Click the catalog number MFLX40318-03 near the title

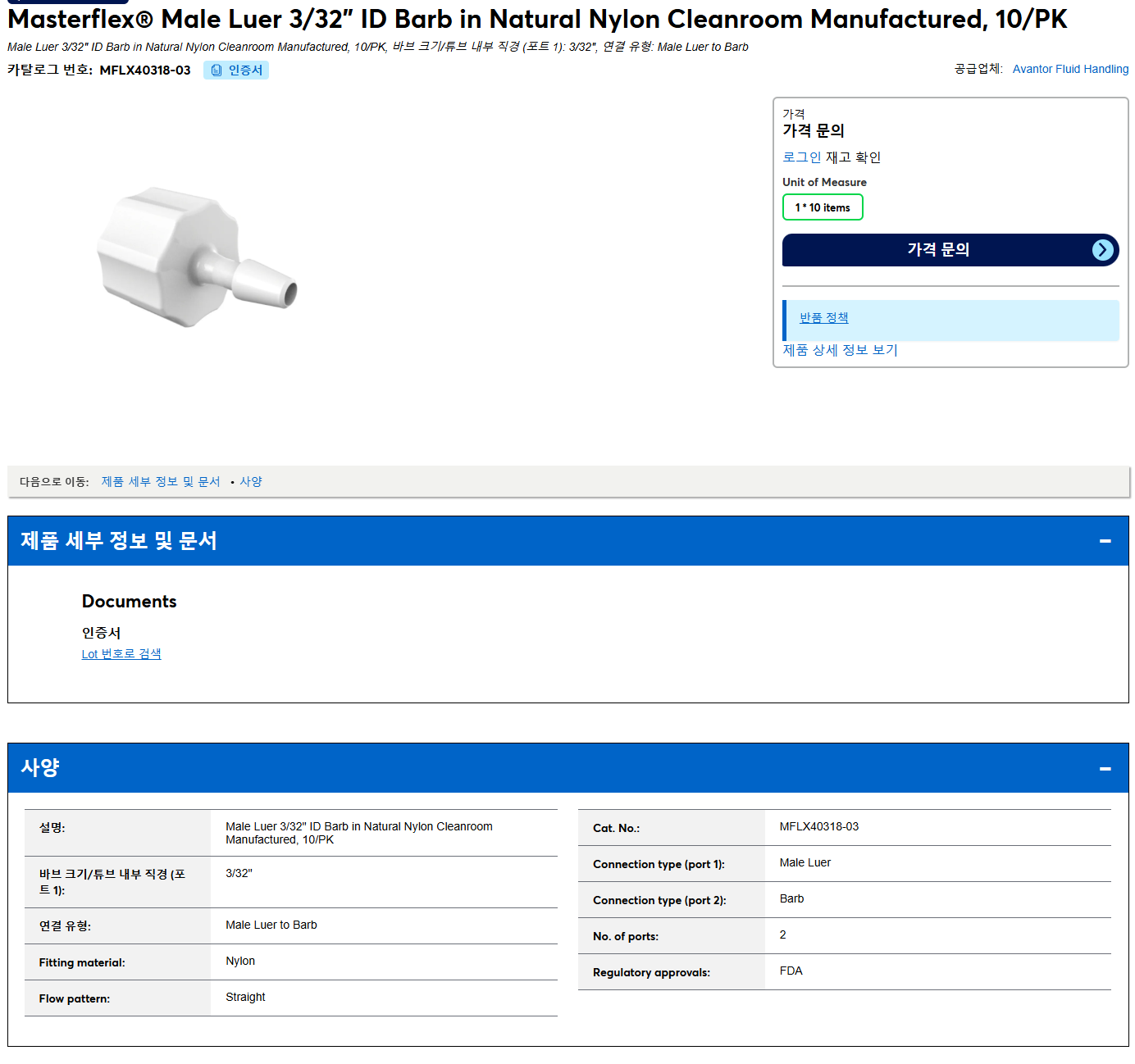[x=145, y=70]
